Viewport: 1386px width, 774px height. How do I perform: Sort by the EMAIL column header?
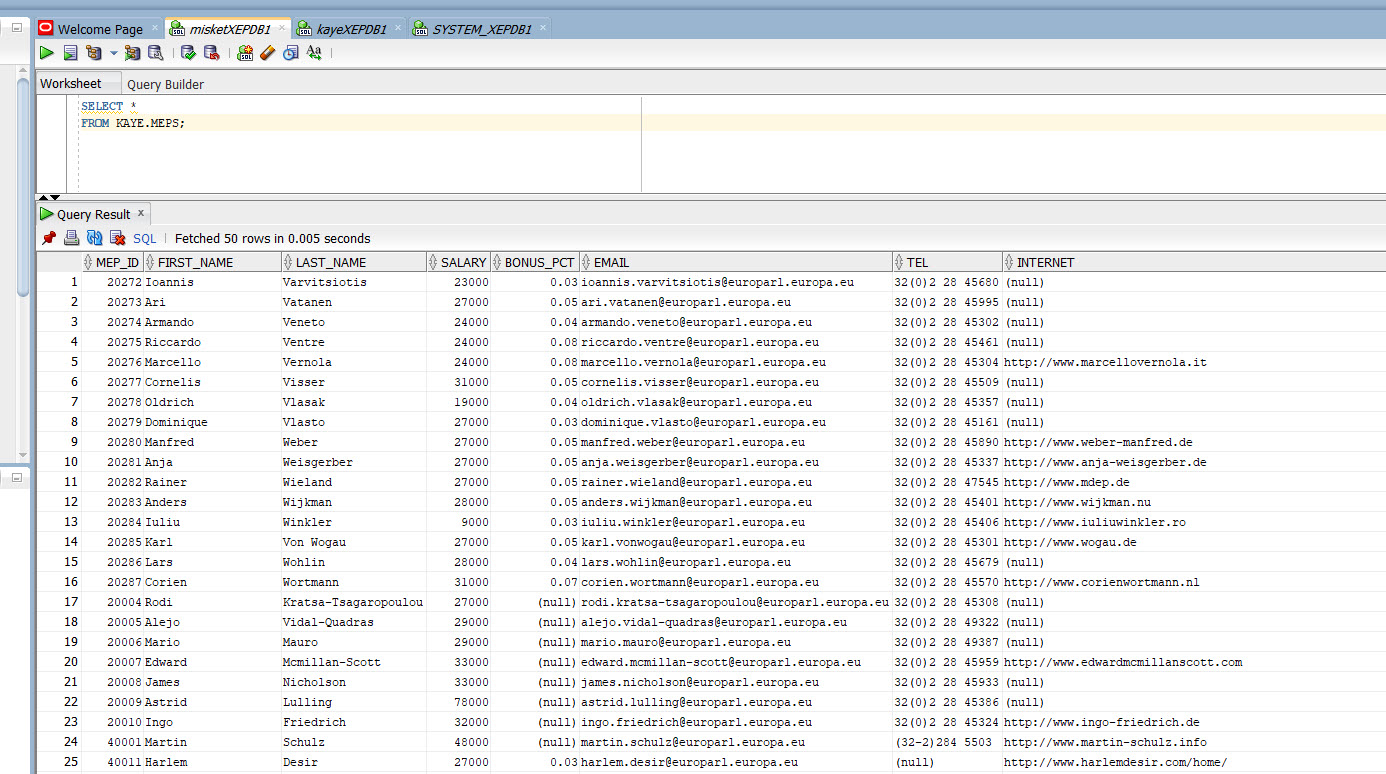[736, 262]
